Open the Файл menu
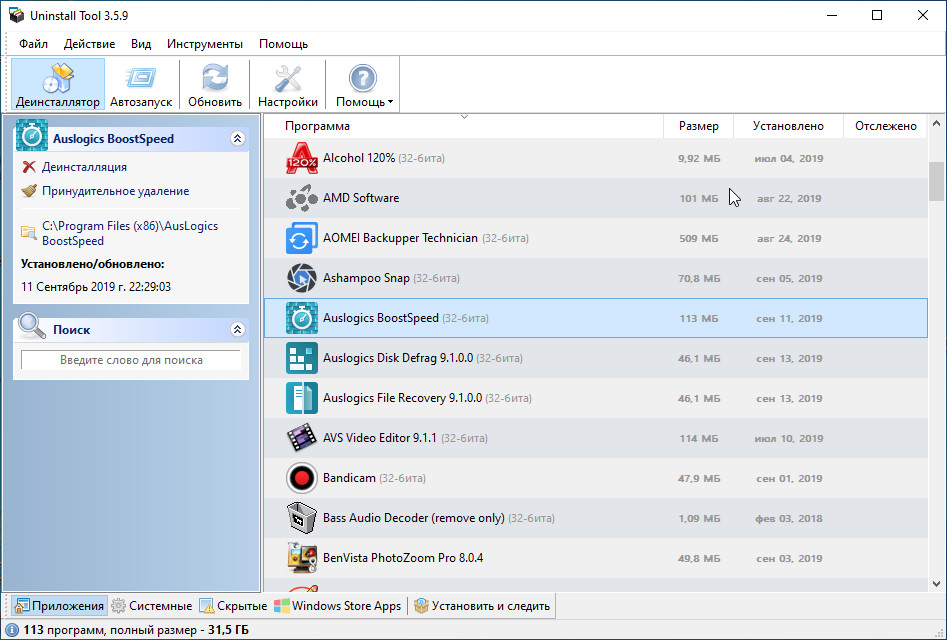This screenshot has height=640, width=947. (33, 44)
